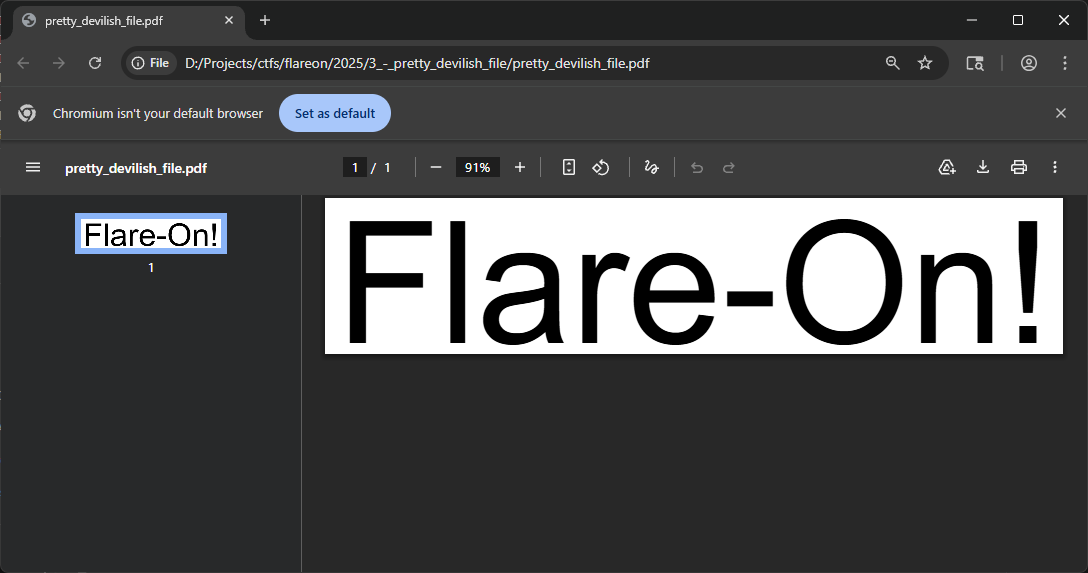Viewport: 1088px width, 573px height.
Task: Select the draw annotation tool
Action: [x=651, y=168]
